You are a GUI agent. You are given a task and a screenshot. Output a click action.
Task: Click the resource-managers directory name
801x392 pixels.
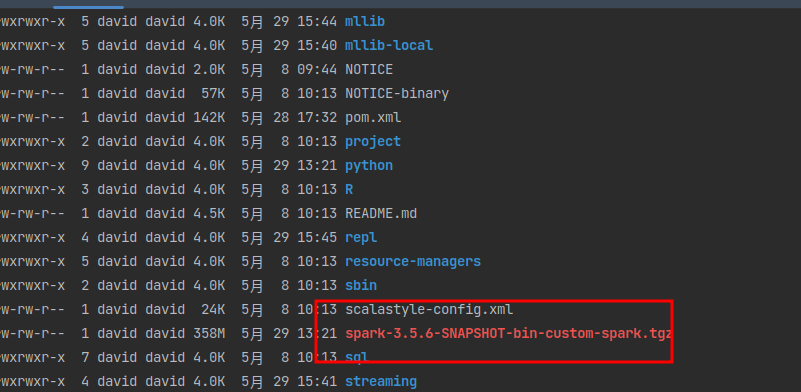[x=413, y=262]
